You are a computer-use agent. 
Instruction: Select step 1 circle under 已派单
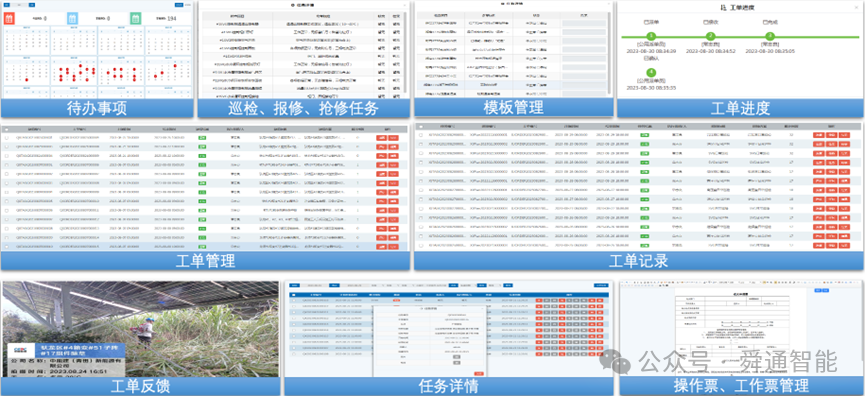click(x=652, y=36)
